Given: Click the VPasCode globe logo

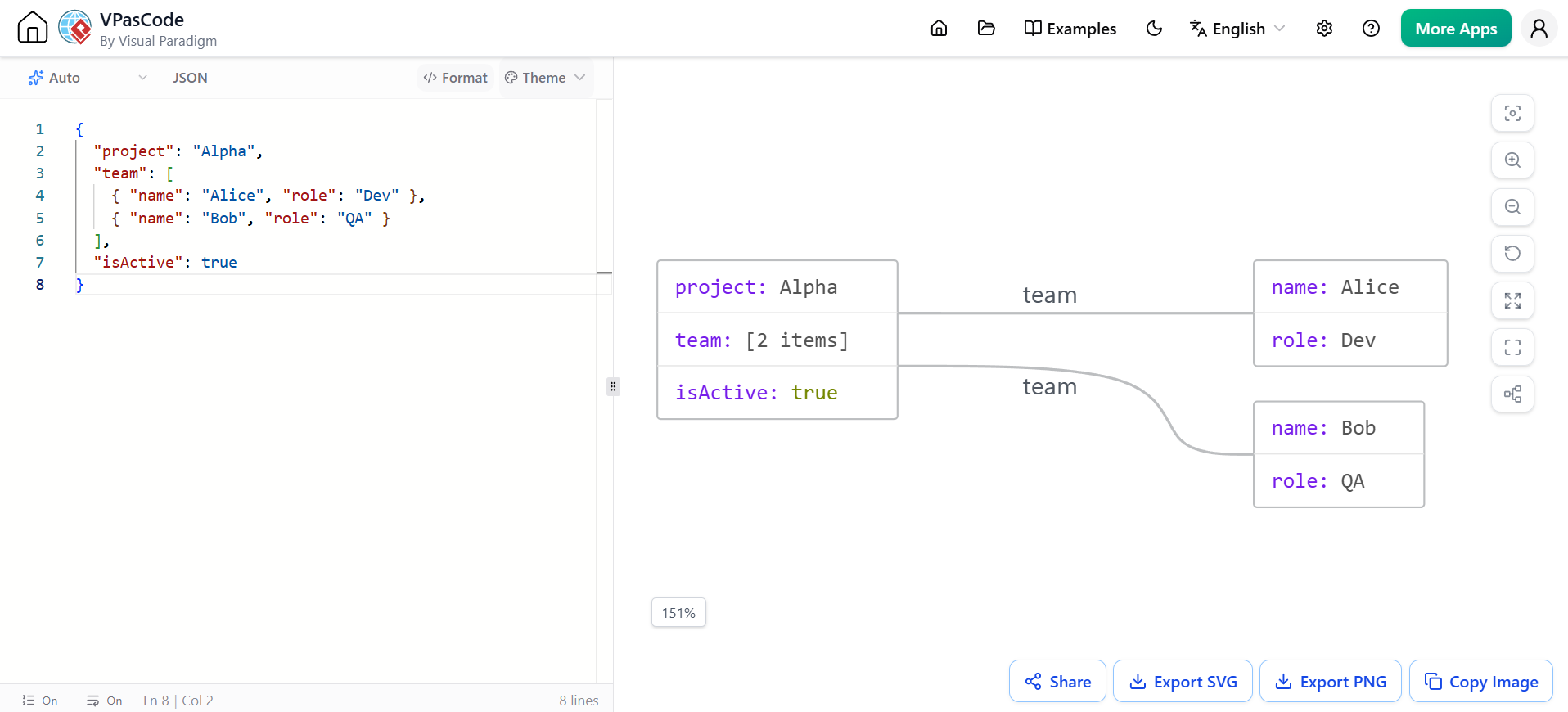Looking at the screenshot, I should tap(75, 28).
